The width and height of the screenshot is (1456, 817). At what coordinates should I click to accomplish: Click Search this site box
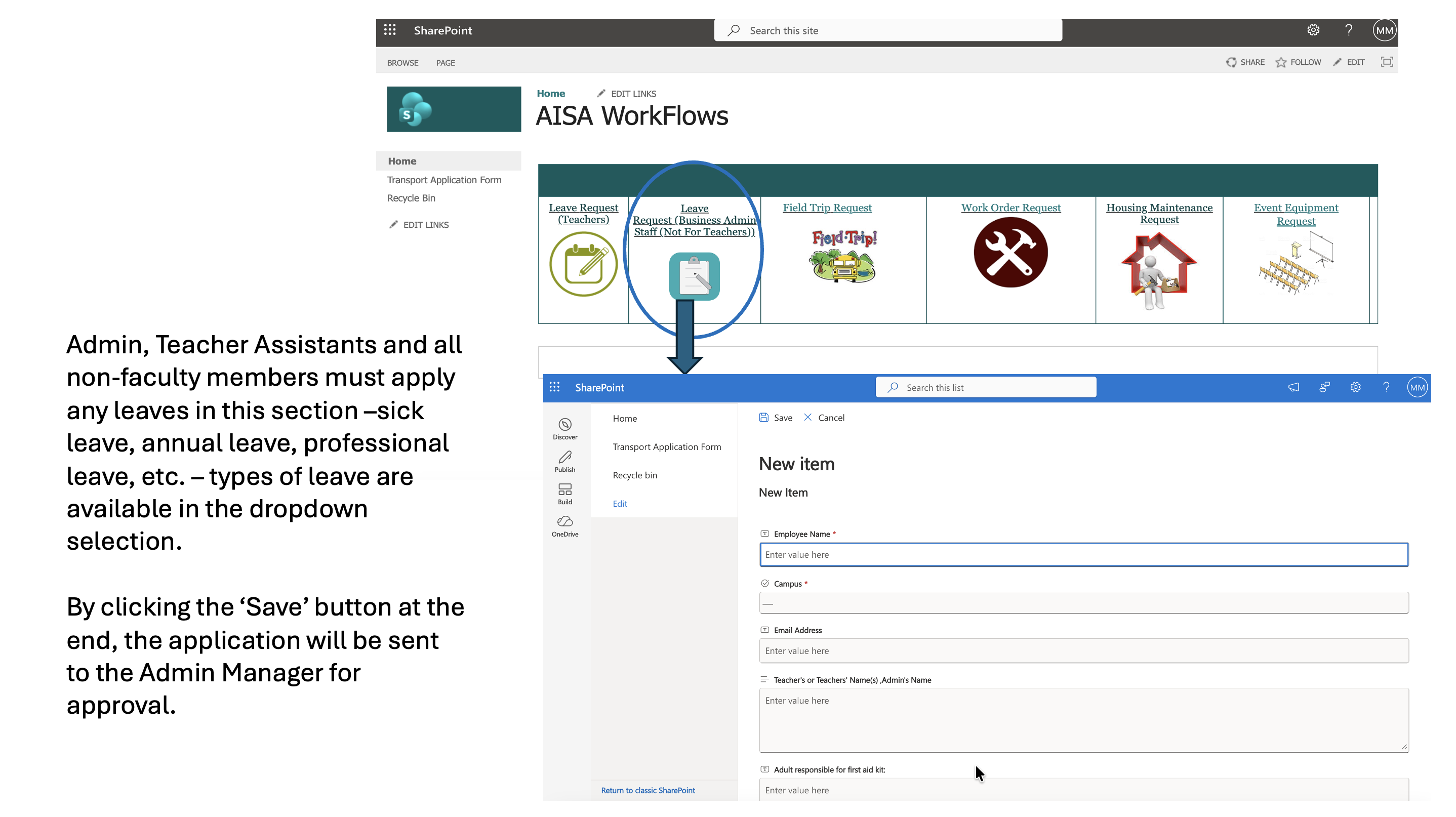(888, 30)
